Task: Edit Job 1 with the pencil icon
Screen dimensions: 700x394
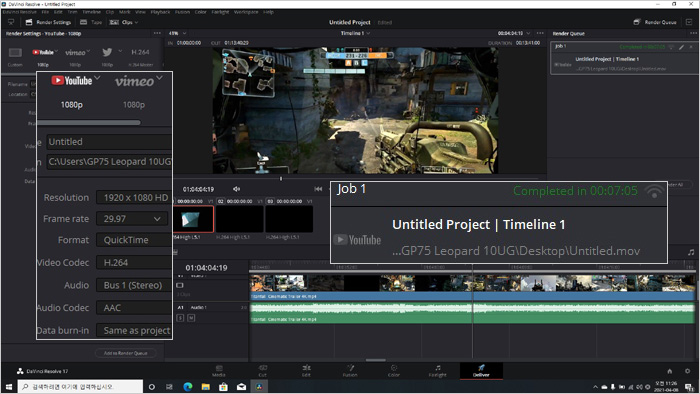Action: (x=681, y=47)
